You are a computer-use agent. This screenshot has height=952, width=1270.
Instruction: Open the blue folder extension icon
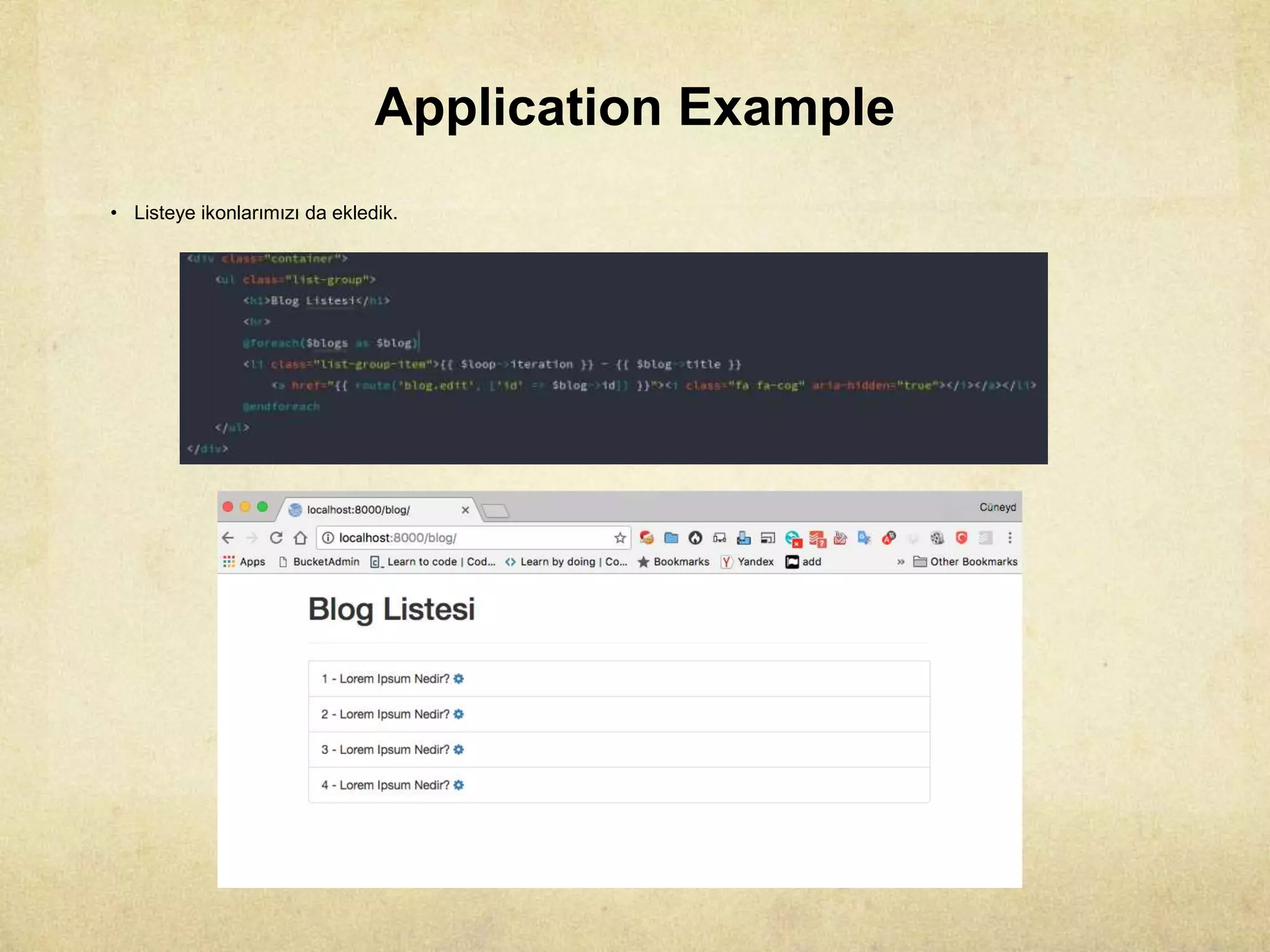[671, 537]
